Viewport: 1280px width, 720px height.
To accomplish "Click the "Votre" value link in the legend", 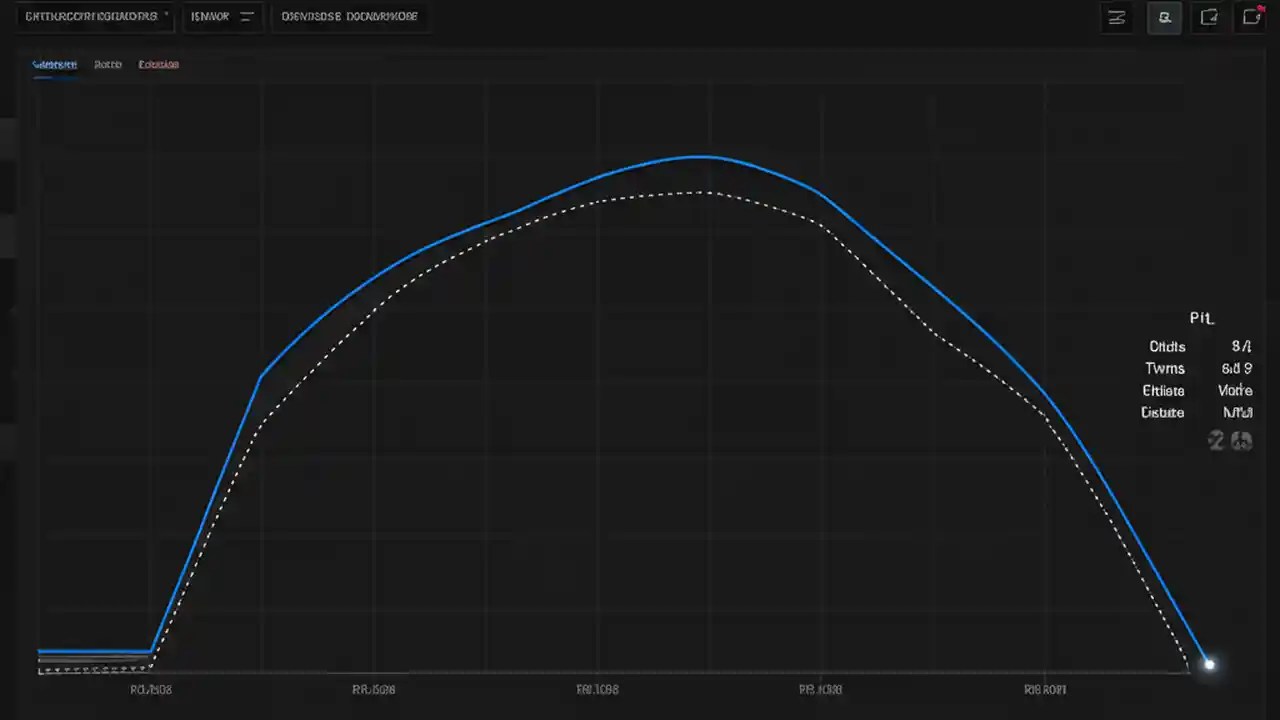I will tap(1235, 390).
